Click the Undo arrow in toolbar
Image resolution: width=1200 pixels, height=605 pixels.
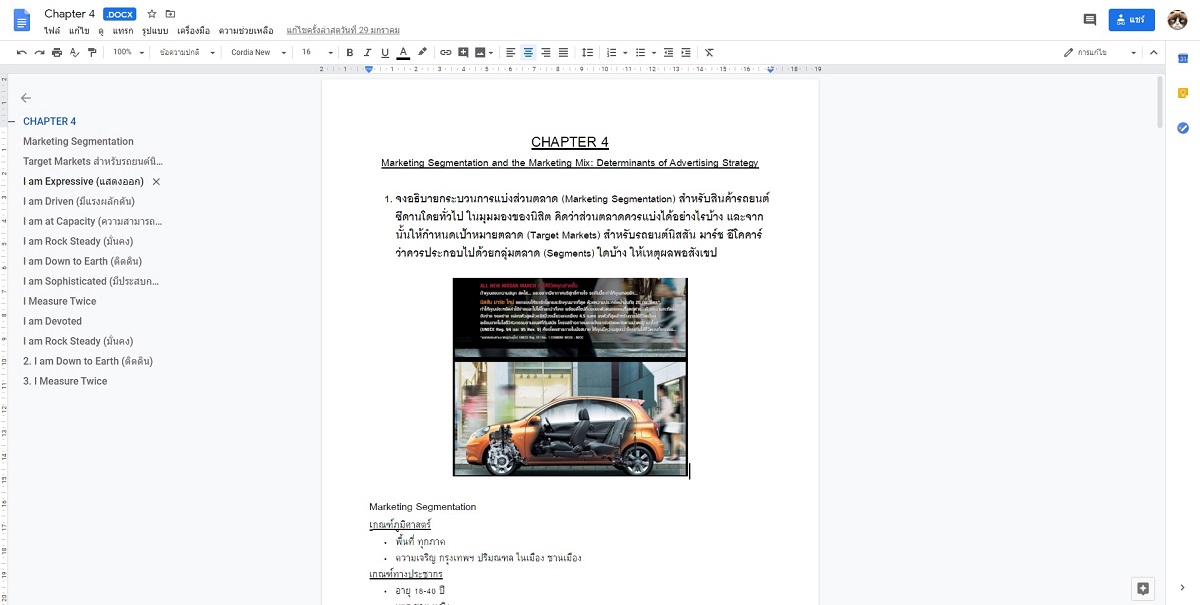(x=22, y=52)
